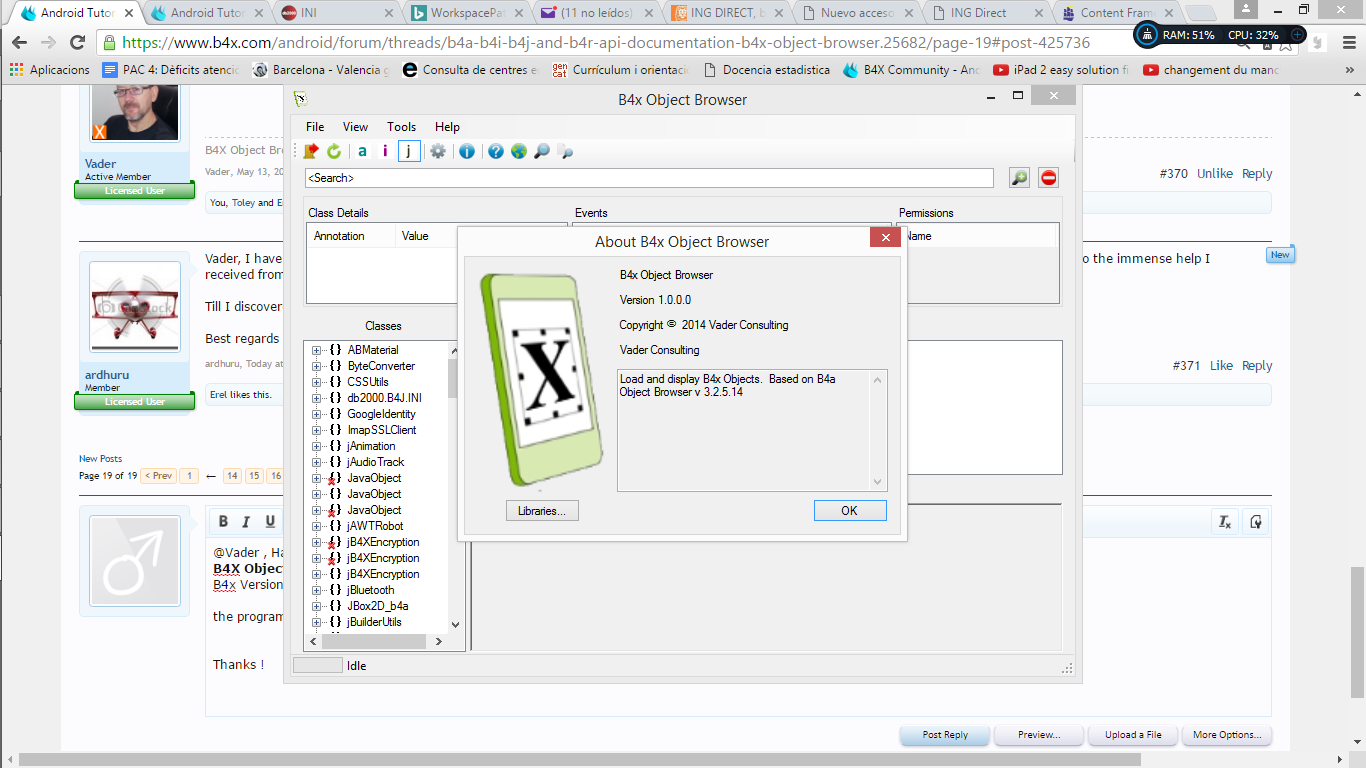Click the globe web toolbar icon
This screenshot has height=768, width=1366.
pos(519,151)
